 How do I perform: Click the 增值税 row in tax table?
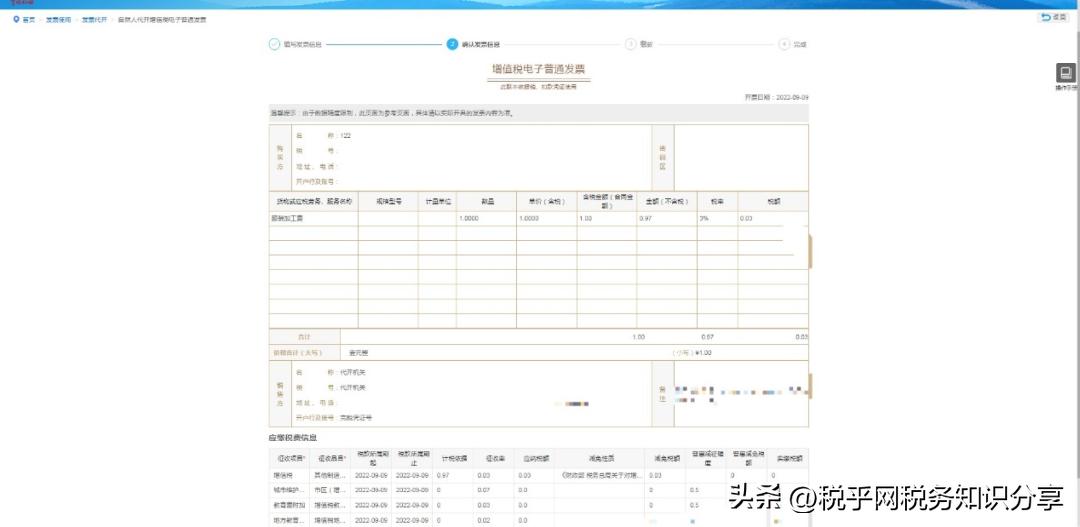click(539, 475)
